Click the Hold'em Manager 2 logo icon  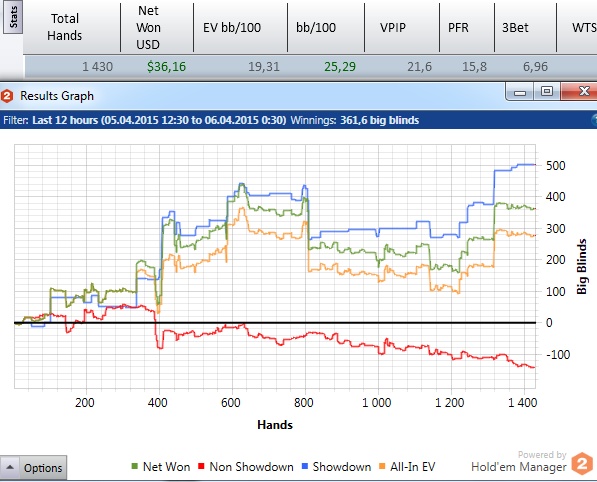tap(582, 464)
